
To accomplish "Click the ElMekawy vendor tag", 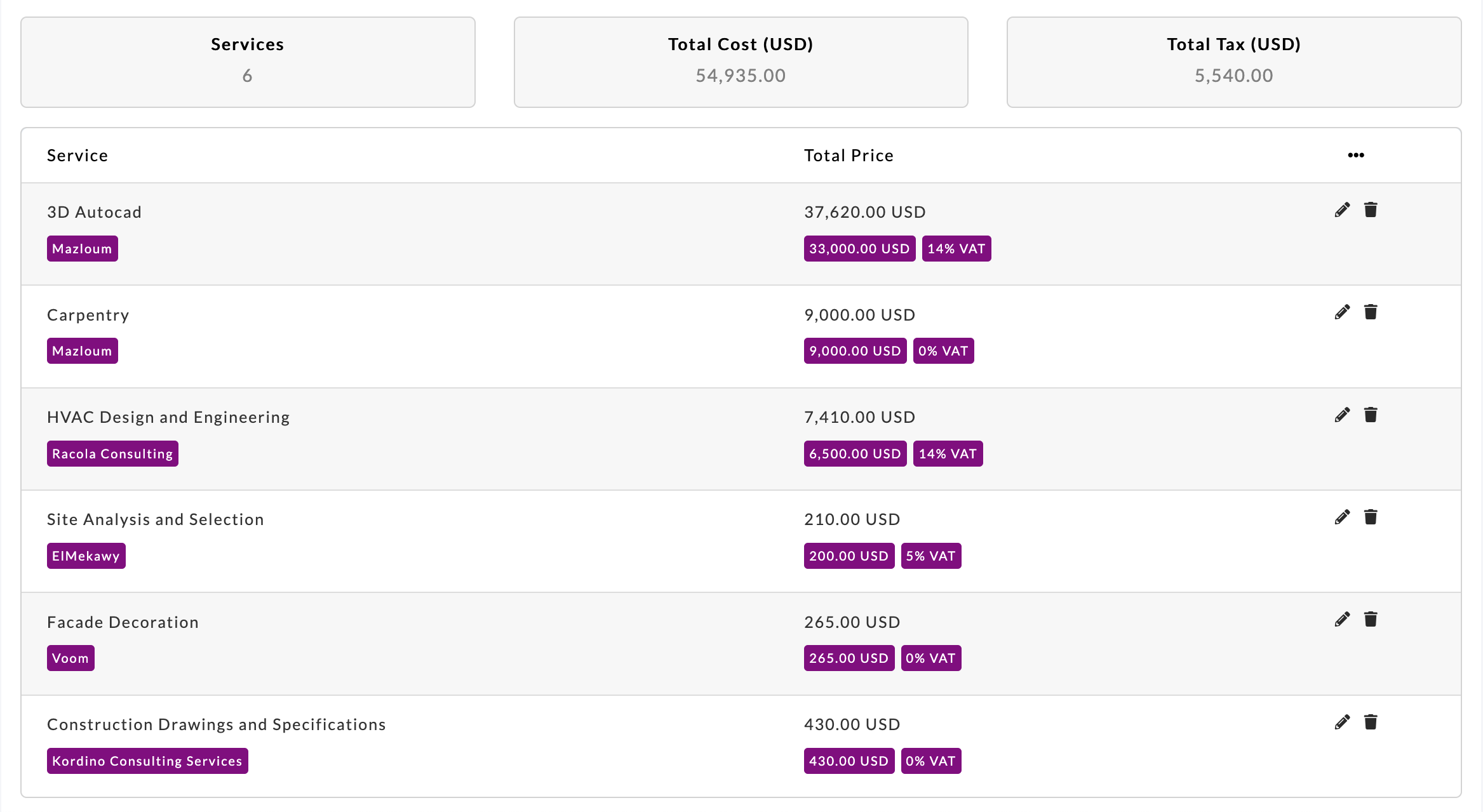I will 86,556.
